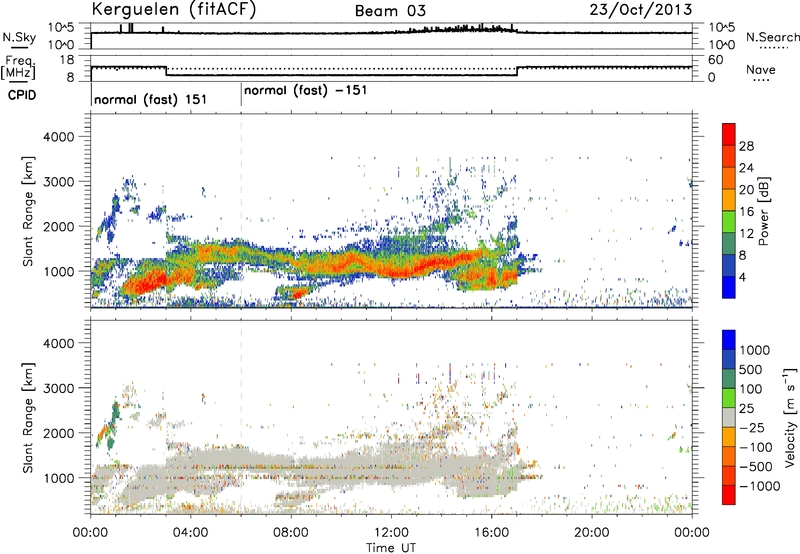800x554 pixels.
Task: Click the '4000' tick on the power panel
Action: tap(58, 137)
